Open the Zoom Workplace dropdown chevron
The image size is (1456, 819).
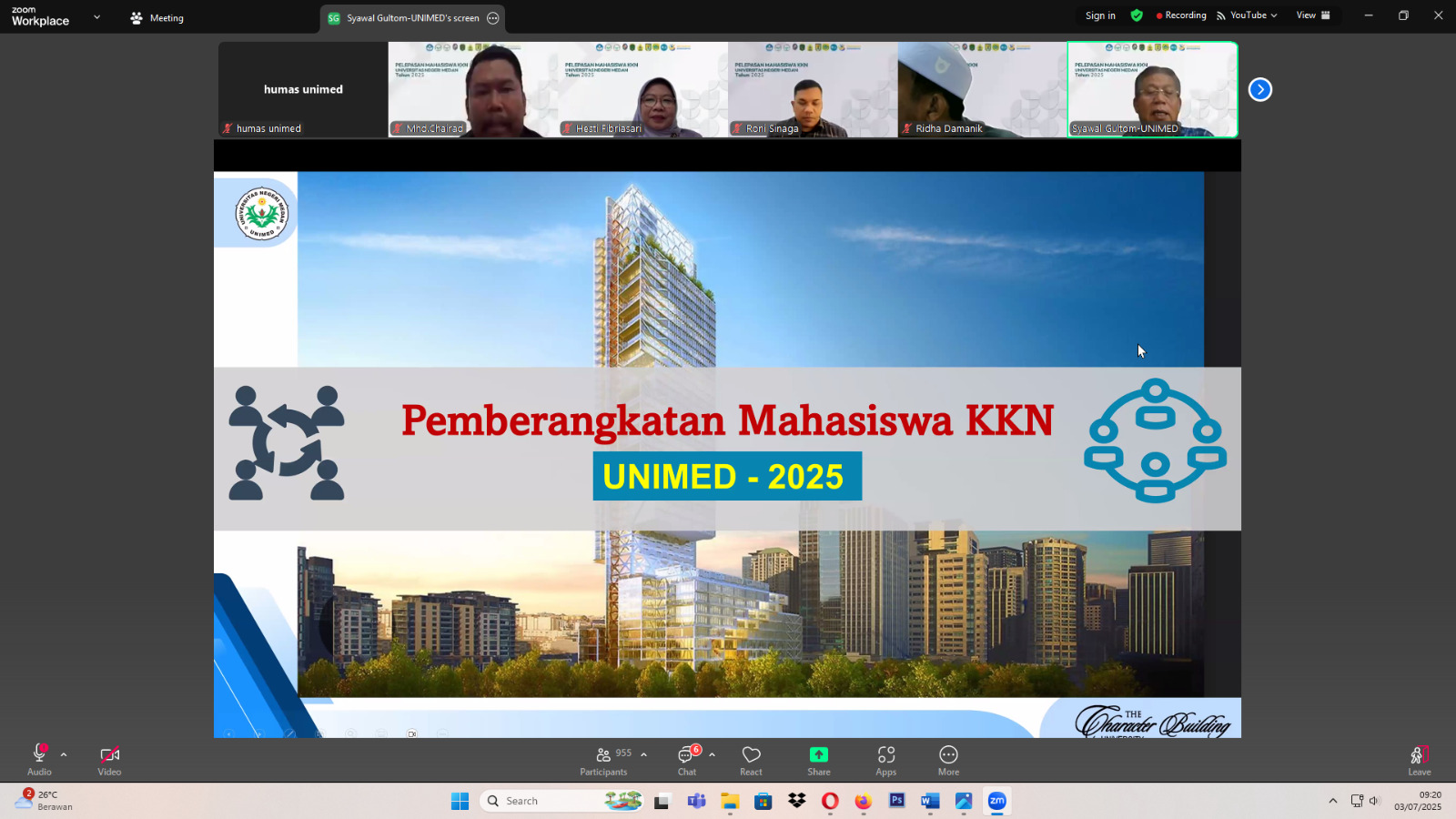[97, 17]
